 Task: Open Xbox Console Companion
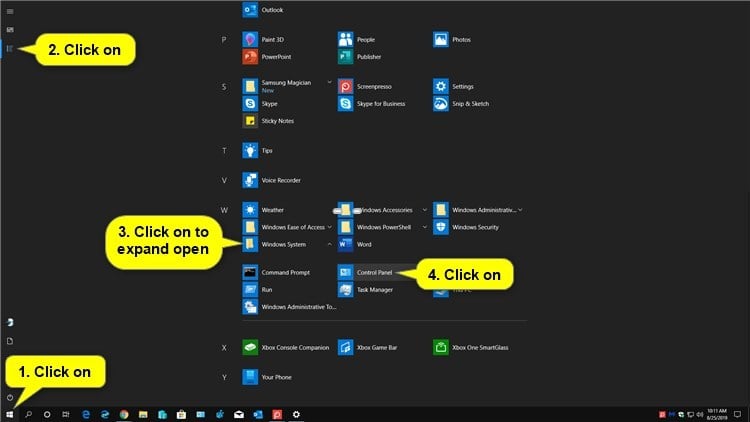click(286, 347)
